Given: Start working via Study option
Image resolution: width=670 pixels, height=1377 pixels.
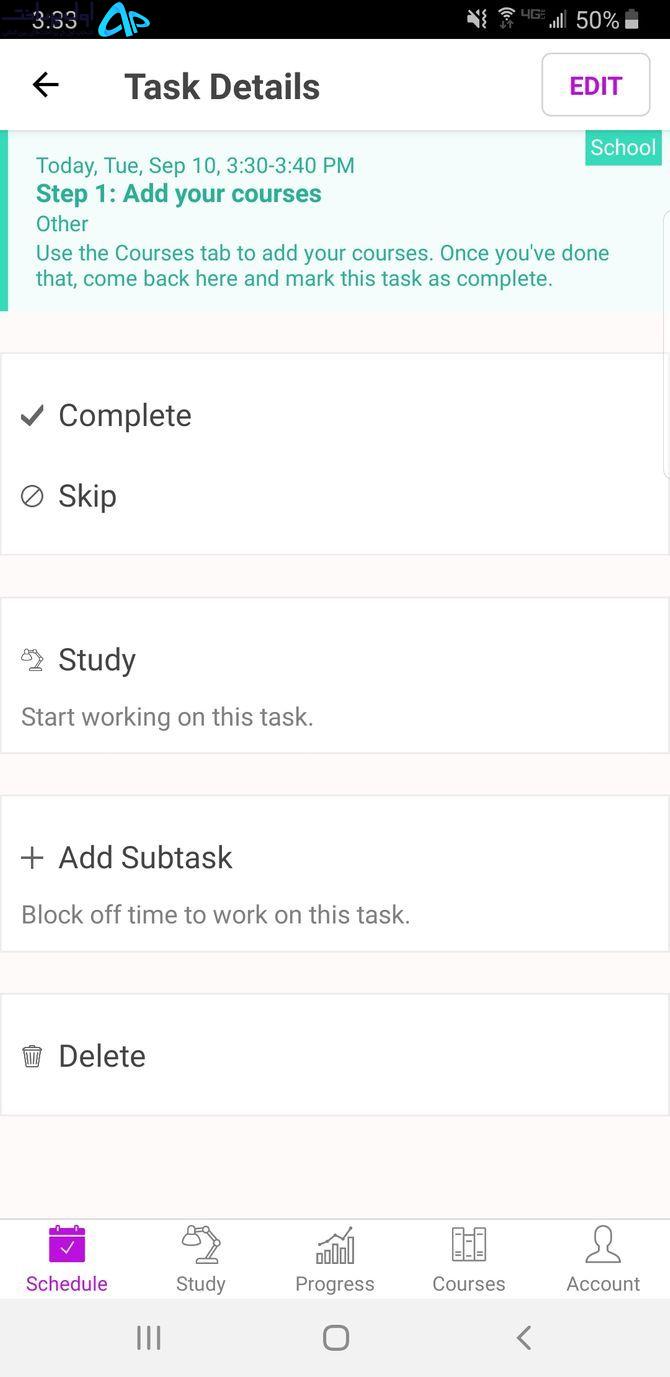Looking at the screenshot, I should click(x=335, y=676).
